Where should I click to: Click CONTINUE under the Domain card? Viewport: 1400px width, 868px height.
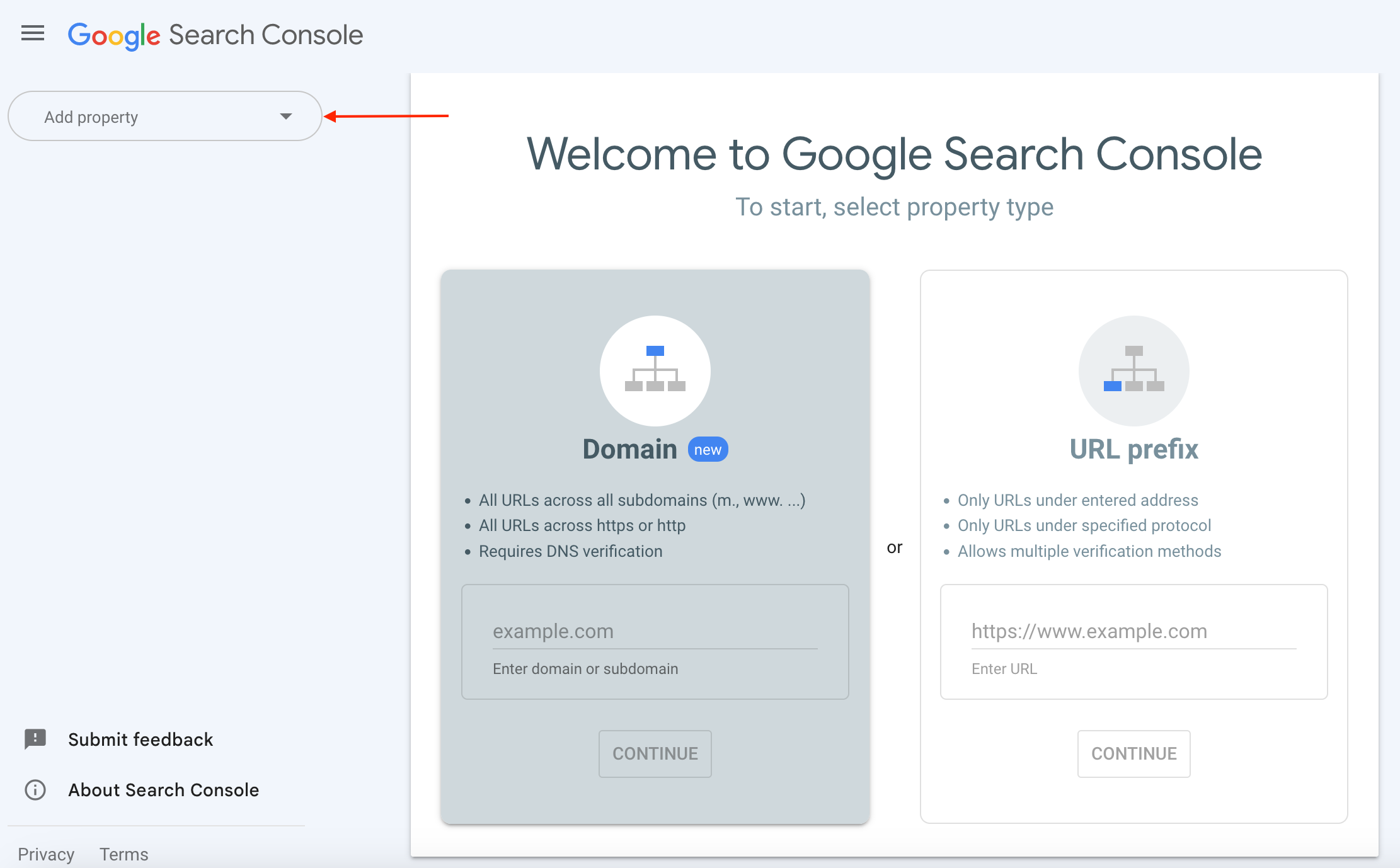pyautogui.click(x=655, y=754)
